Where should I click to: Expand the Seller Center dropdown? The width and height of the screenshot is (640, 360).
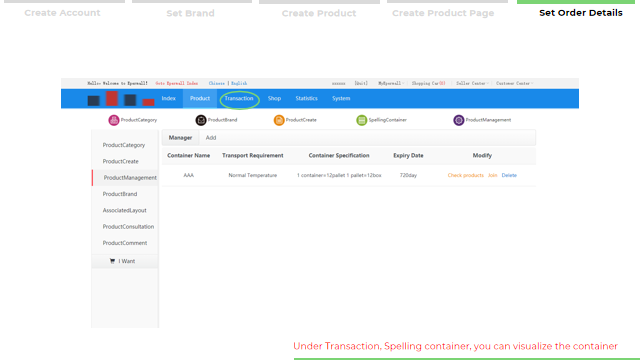tap(472, 83)
